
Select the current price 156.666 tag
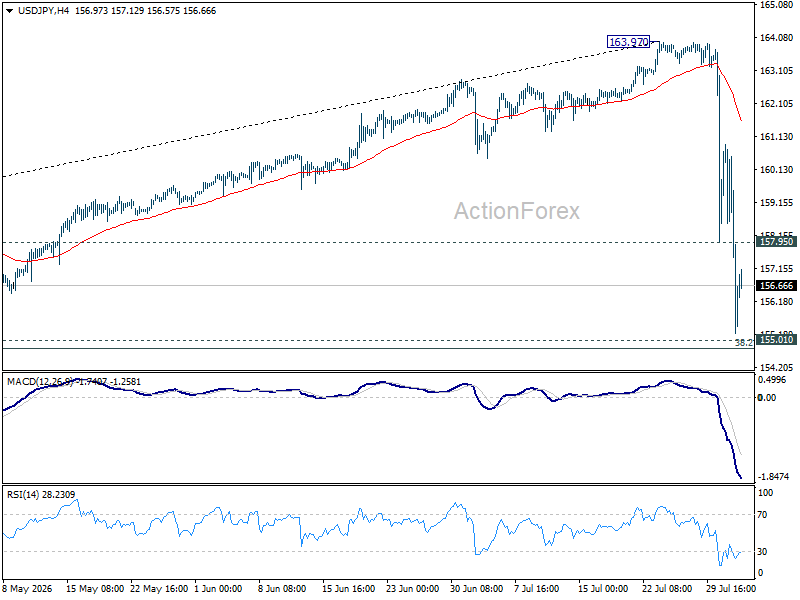pyautogui.click(x=776, y=286)
